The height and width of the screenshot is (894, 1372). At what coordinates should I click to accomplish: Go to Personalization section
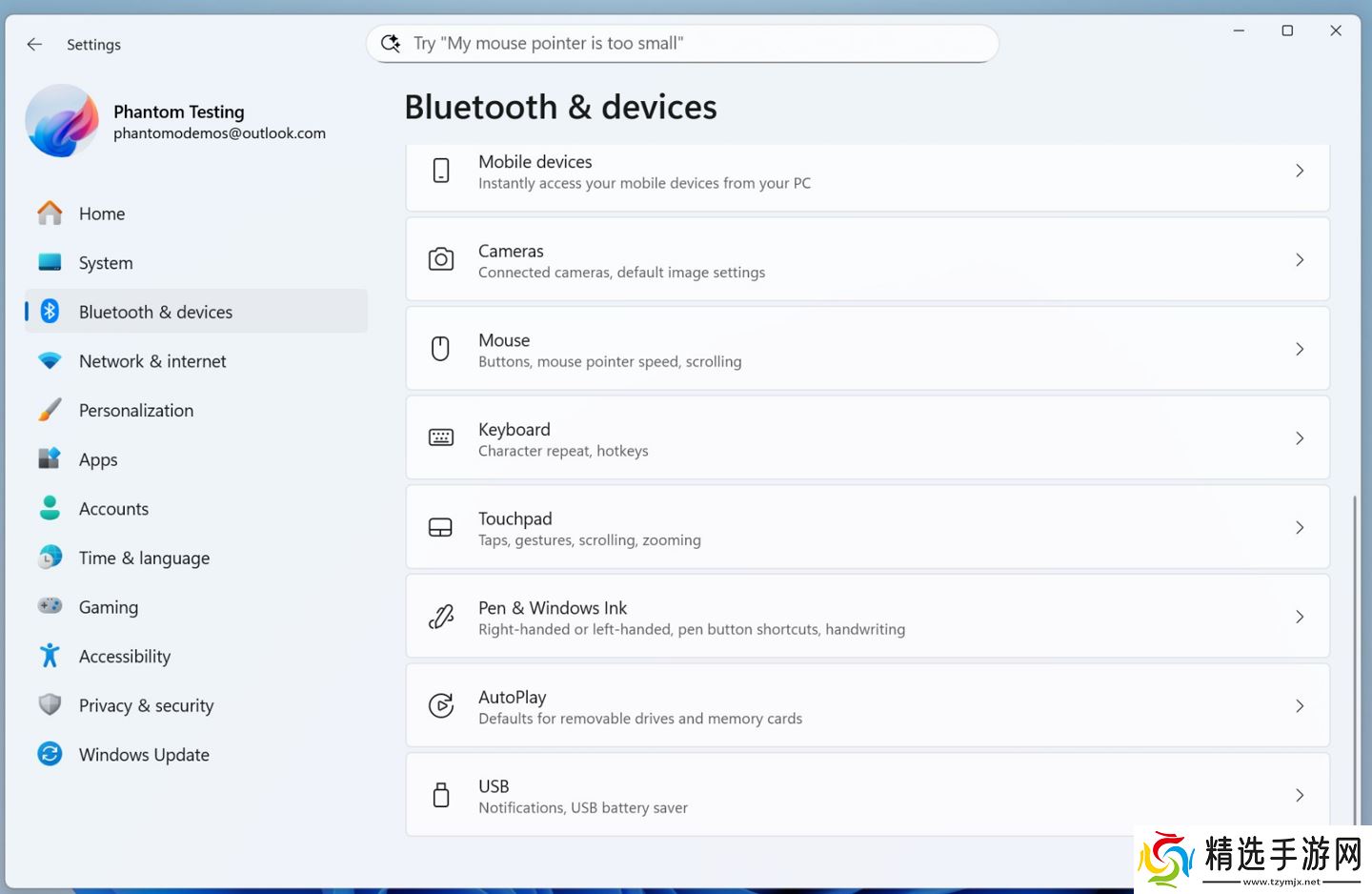pos(136,411)
